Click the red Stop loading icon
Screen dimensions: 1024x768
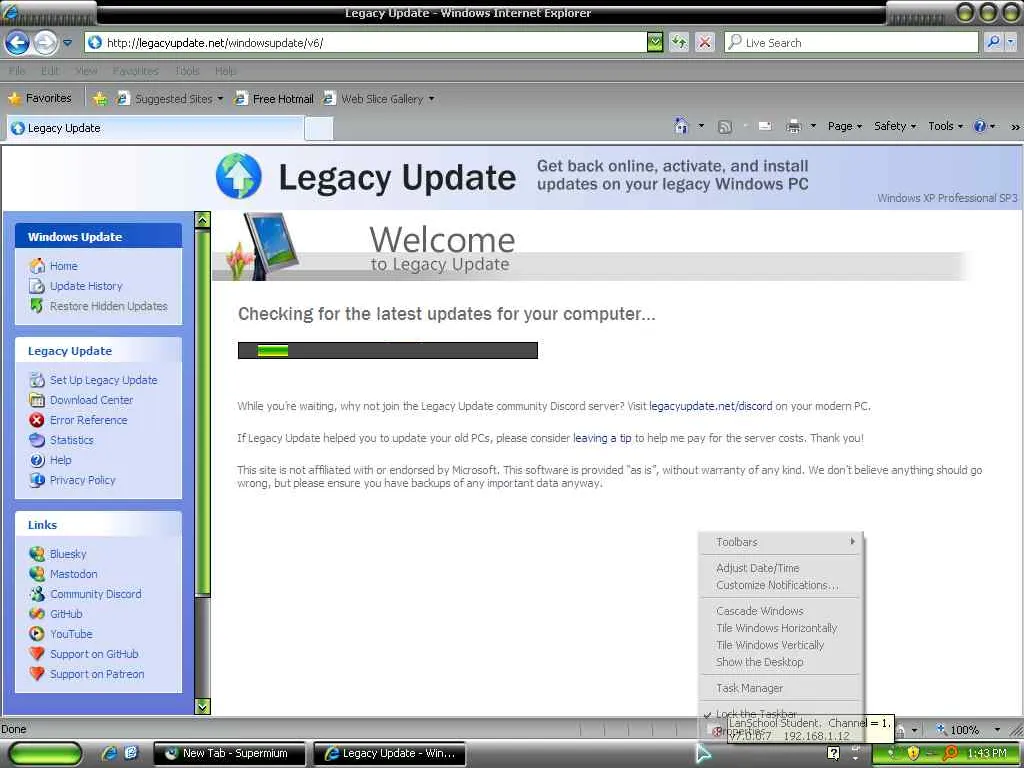(705, 43)
